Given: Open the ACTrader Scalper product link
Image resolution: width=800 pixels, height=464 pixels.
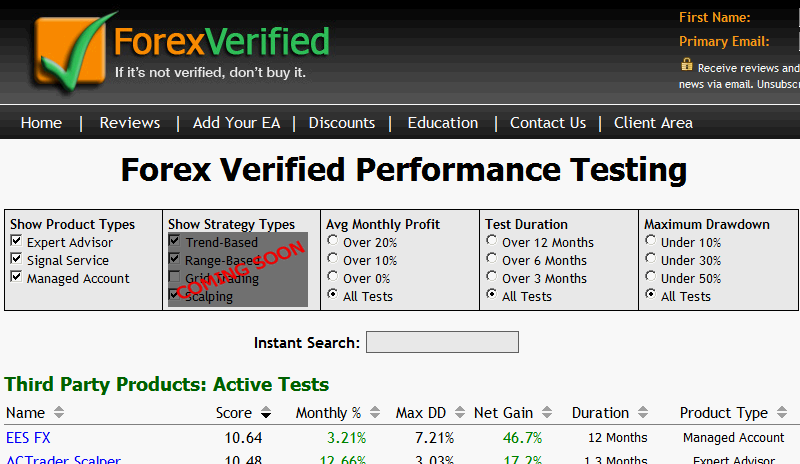Looking at the screenshot, I should 63,459.
